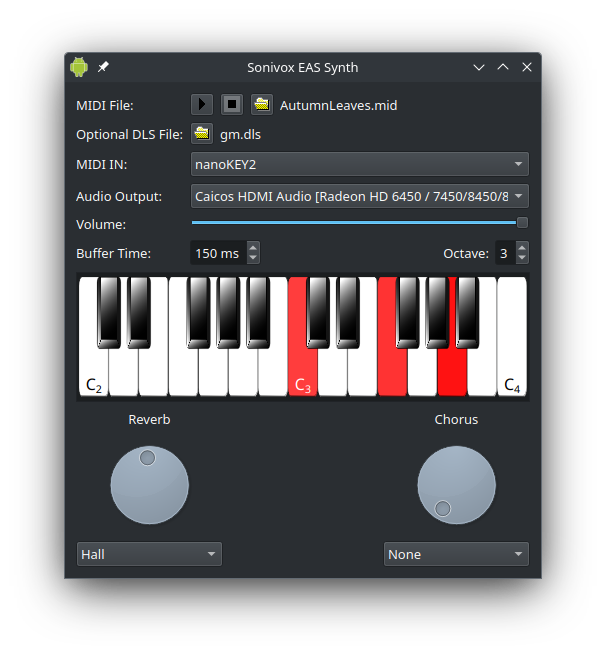Open the Reverb type Hall dropdown
Image resolution: width=606 pixels, height=655 pixels.
tap(149, 554)
